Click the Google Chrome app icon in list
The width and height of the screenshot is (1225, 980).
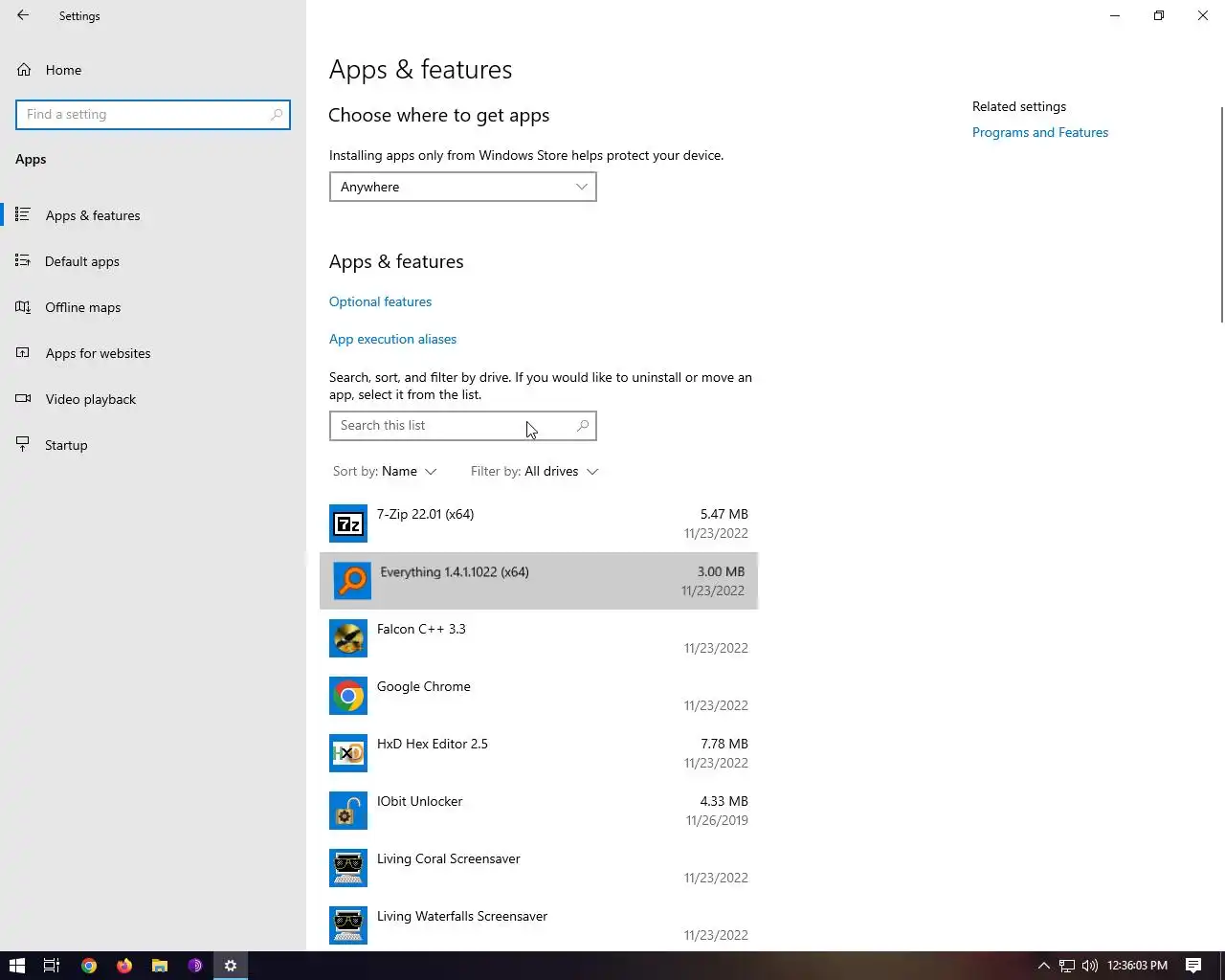(x=348, y=696)
